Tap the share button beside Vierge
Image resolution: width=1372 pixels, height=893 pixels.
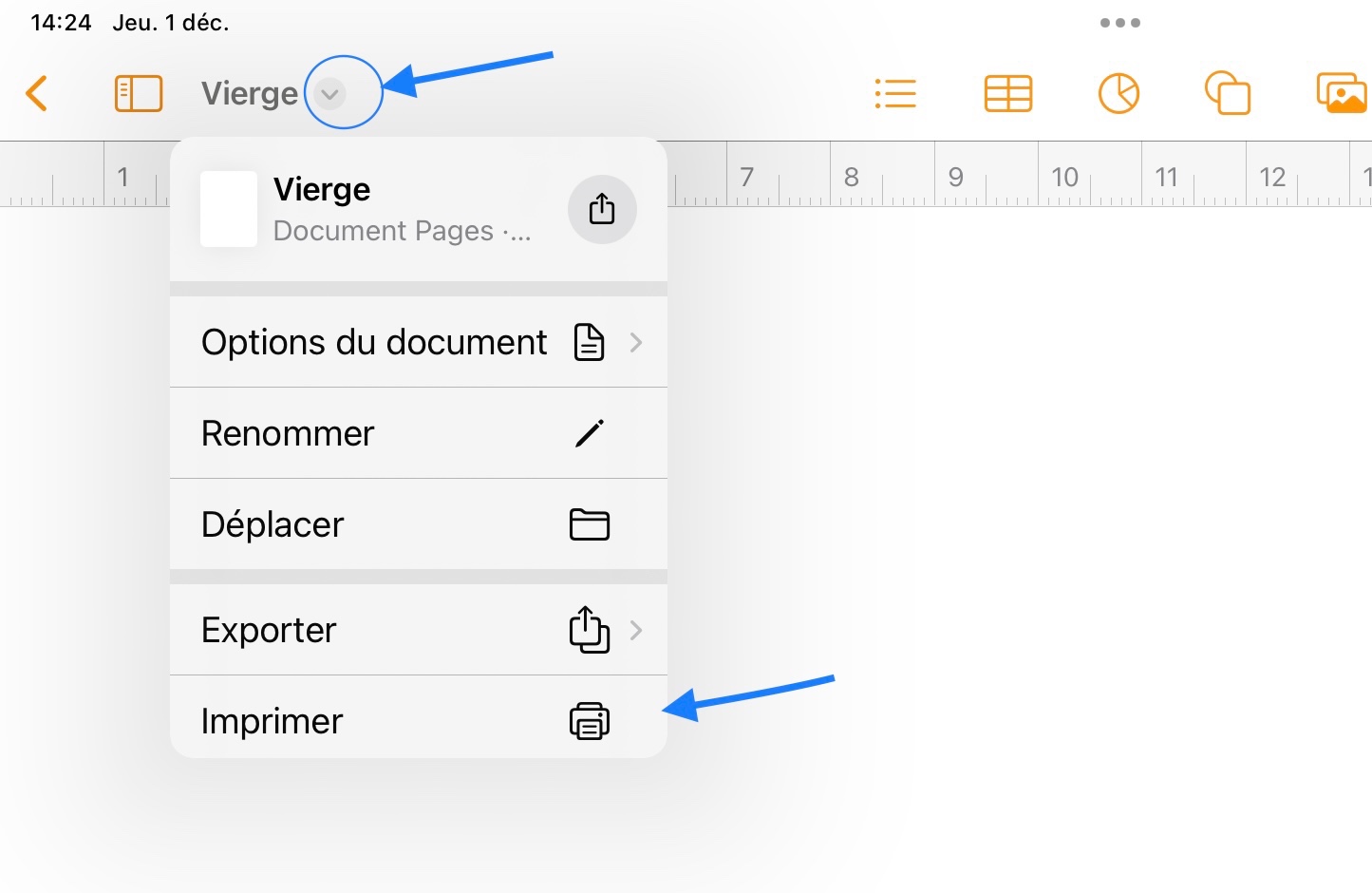[x=602, y=209]
